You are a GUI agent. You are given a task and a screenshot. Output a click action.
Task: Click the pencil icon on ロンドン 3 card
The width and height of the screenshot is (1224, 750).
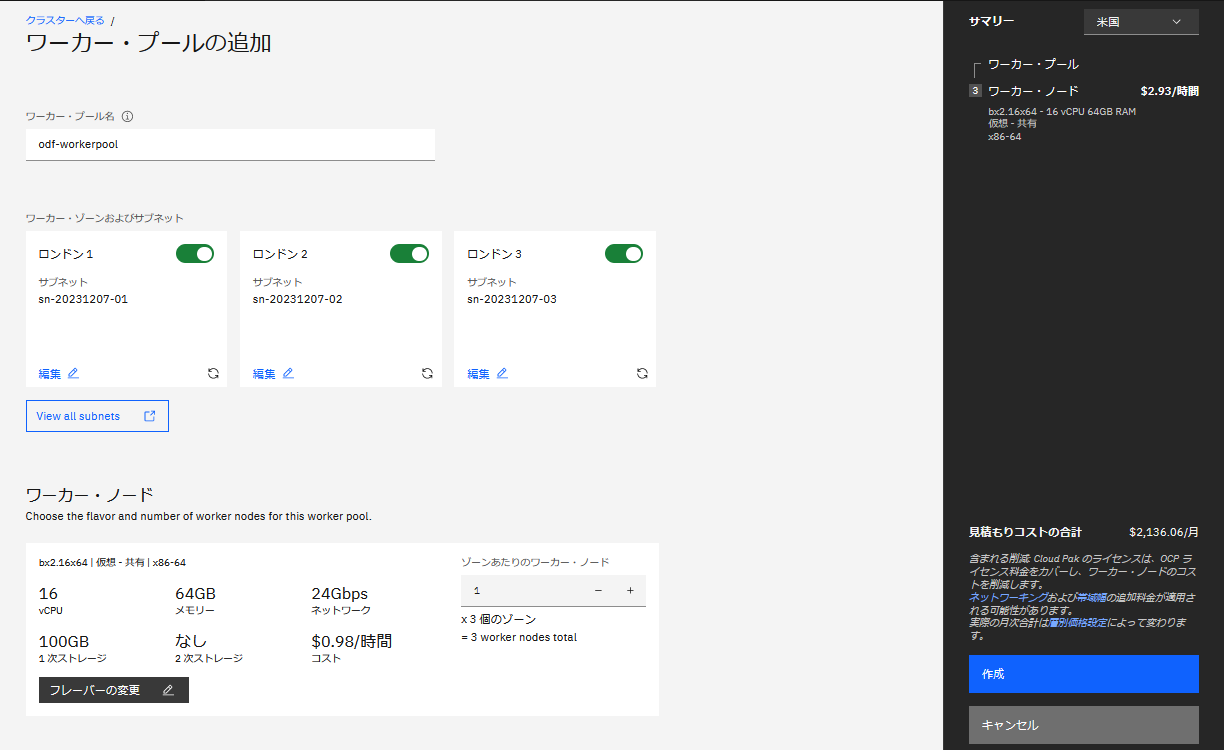502,374
